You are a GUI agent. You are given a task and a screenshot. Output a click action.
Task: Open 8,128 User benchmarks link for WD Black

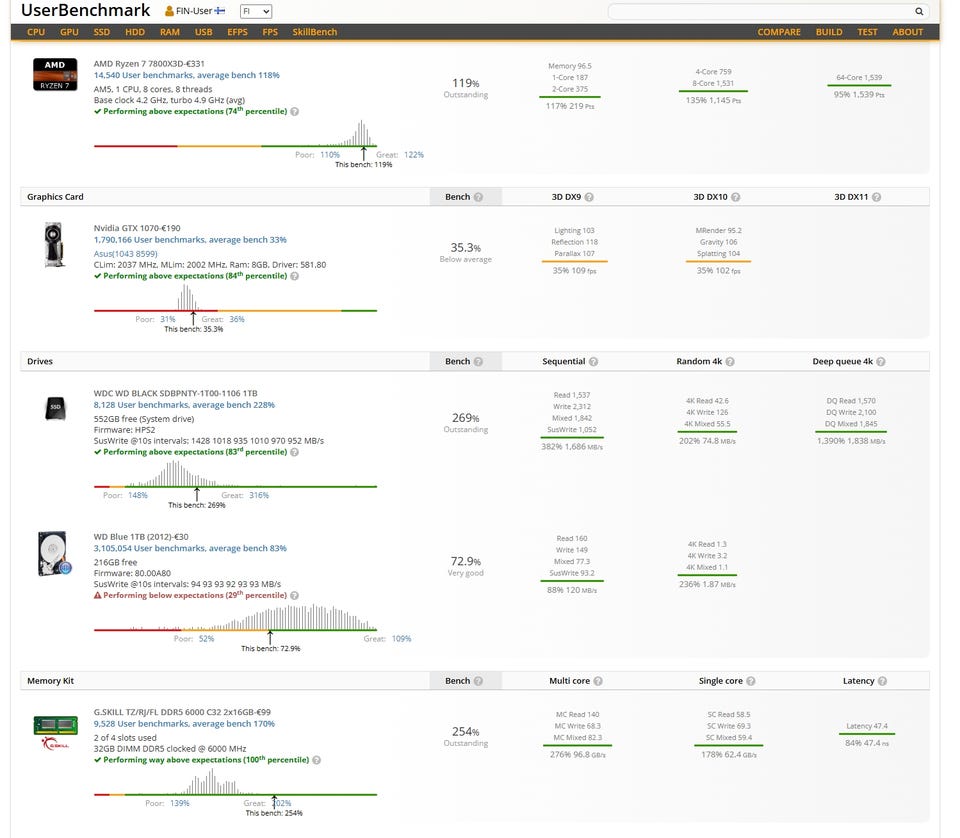tap(184, 405)
